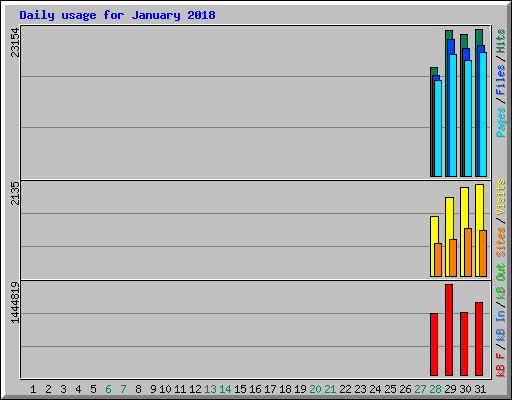
Task: Click day number 16 on the x-axis
Action: click(255, 389)
